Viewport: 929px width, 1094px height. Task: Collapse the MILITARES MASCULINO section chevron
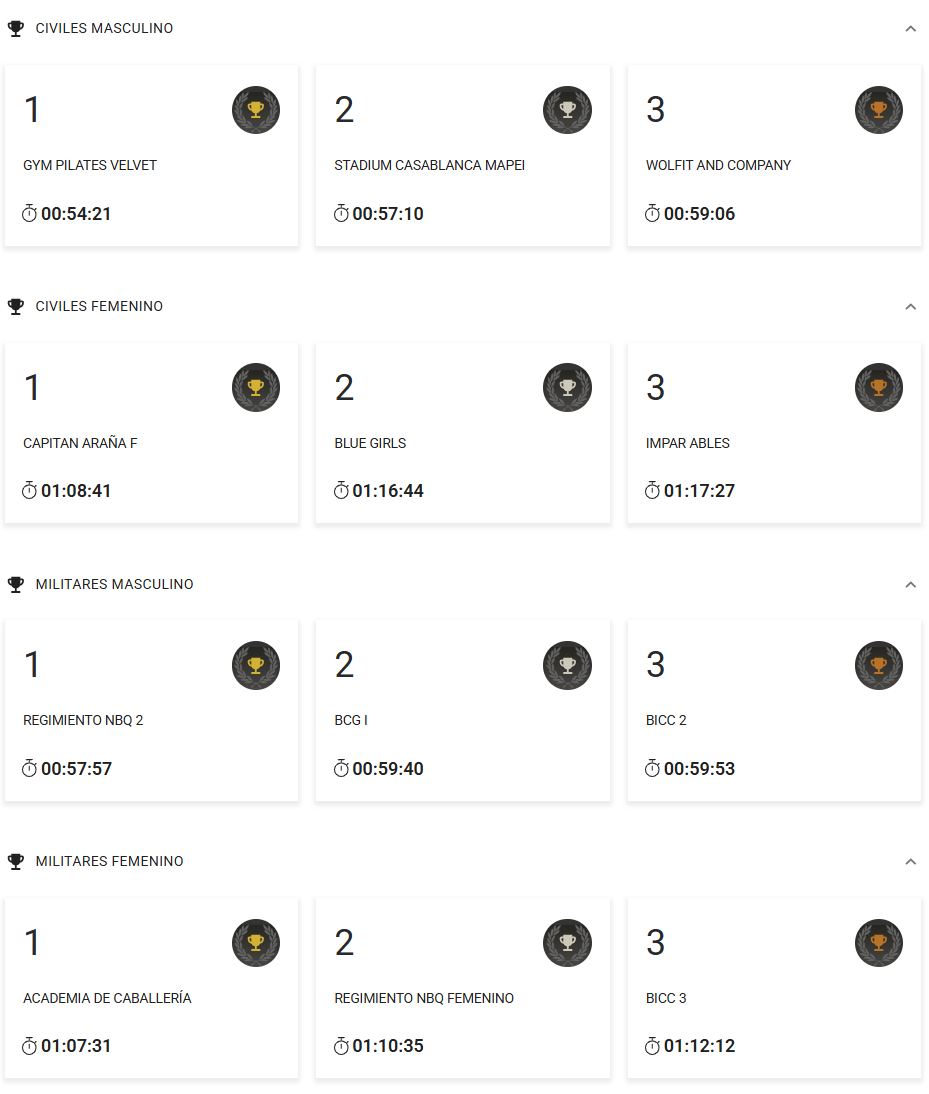coord(910,584)
